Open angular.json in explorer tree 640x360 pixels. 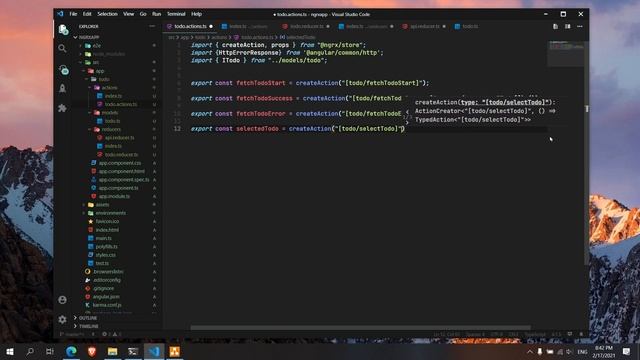(106, 296)
